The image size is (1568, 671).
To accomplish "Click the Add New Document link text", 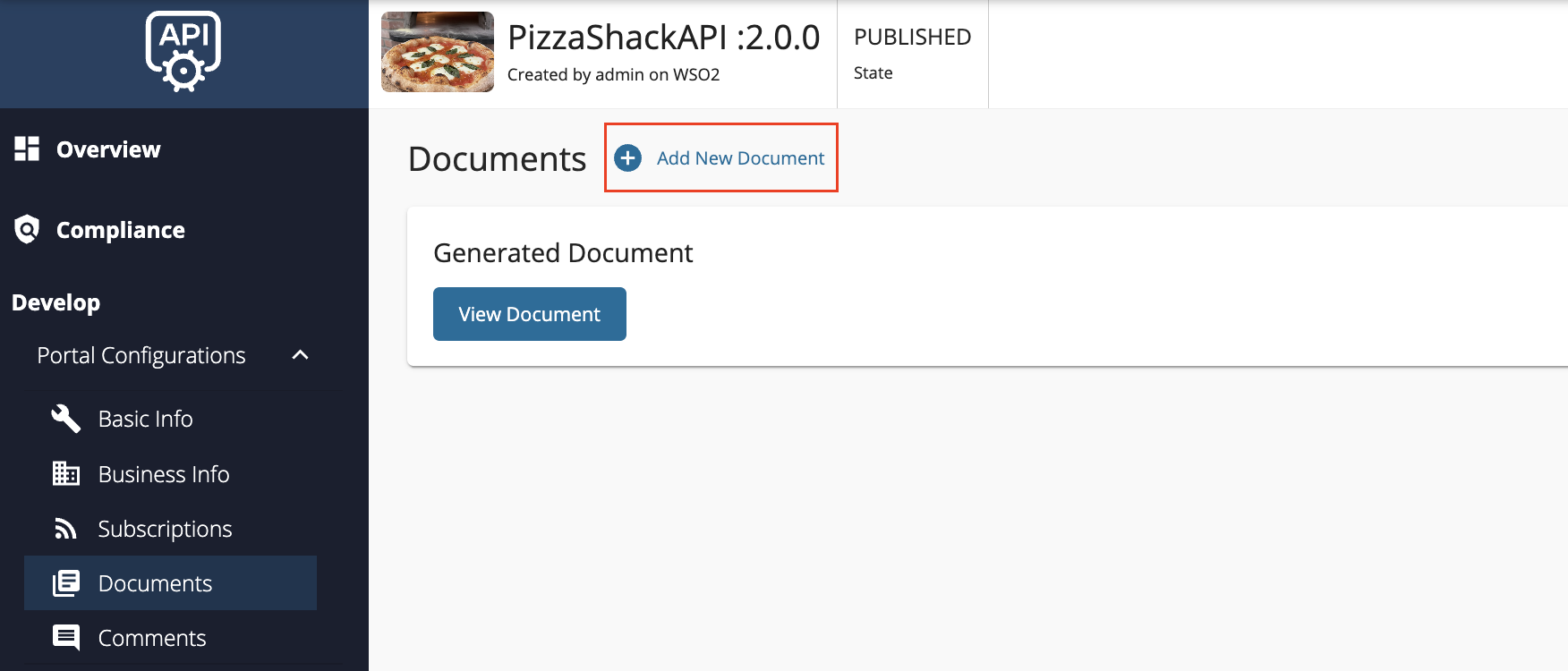I will 740,158.
